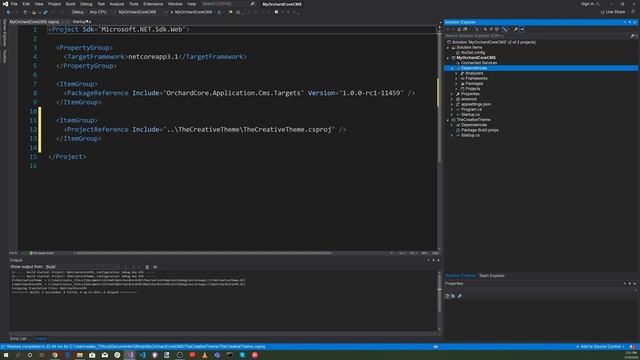Open the MyOrchardCoreCMS startup project dropdown
640x360 pixels.
coord(140,12)
